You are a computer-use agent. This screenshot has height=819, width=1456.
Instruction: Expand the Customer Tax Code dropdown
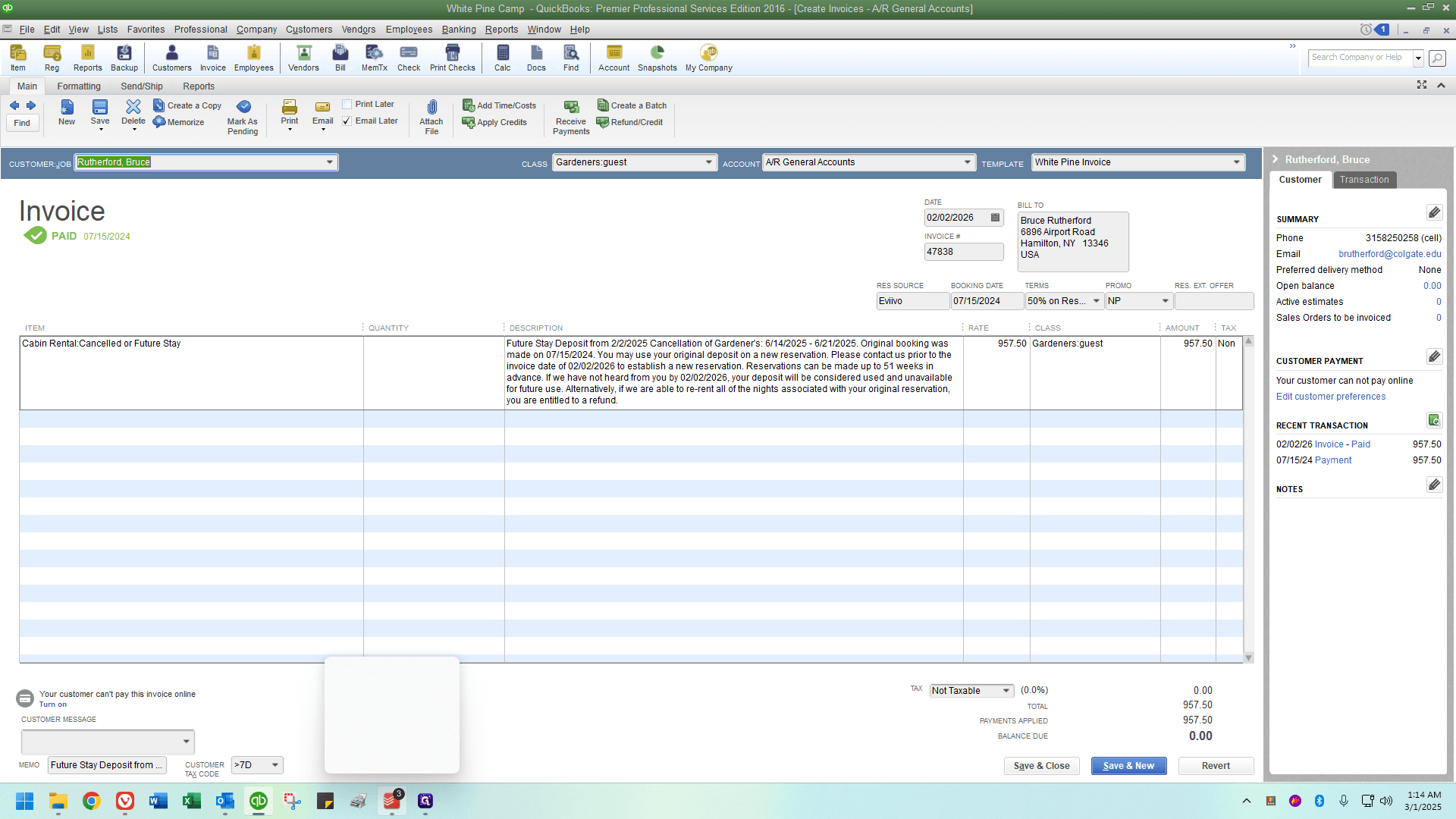click(x=275, y=765)
